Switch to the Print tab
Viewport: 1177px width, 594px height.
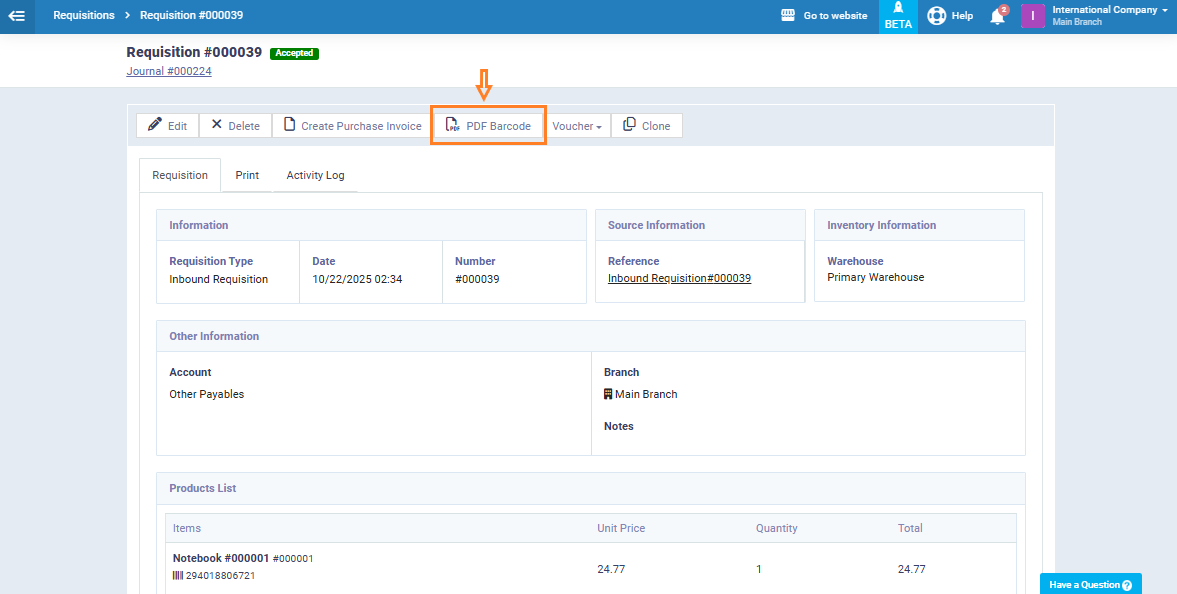247,175
